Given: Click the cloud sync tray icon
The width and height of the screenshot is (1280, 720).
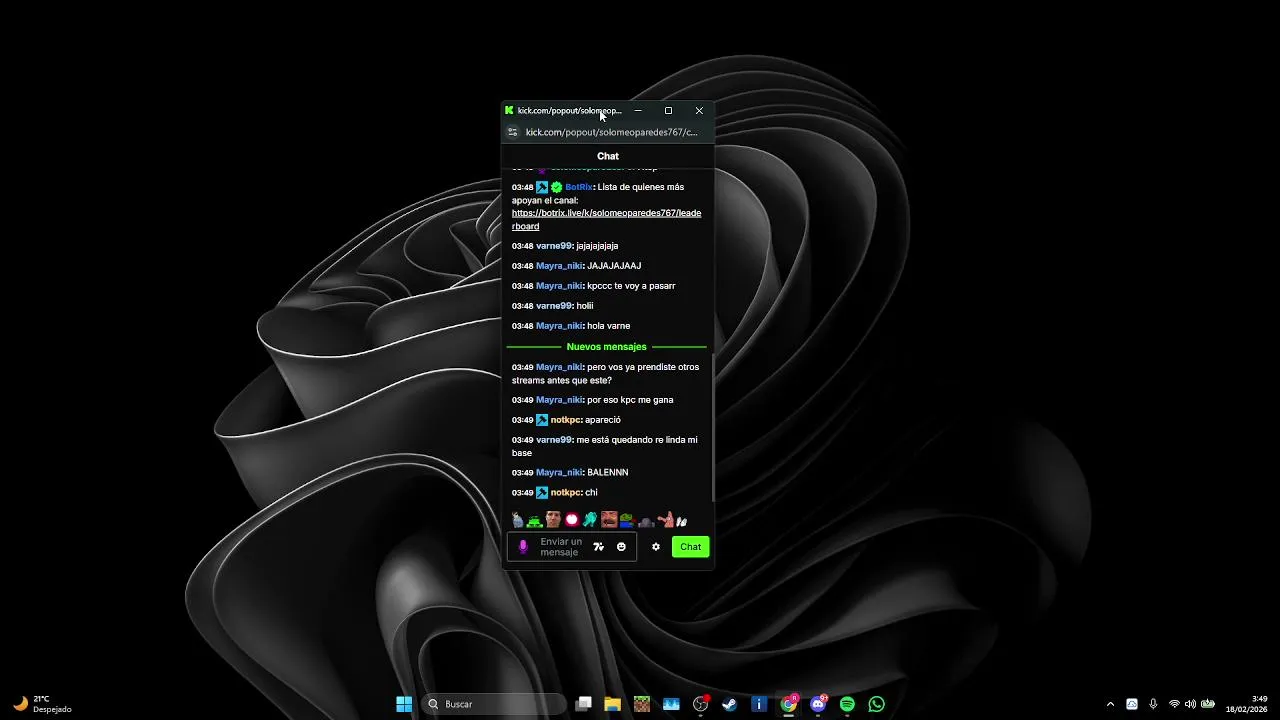Looking at the screenshot, I should click(x=1132, y=704).
